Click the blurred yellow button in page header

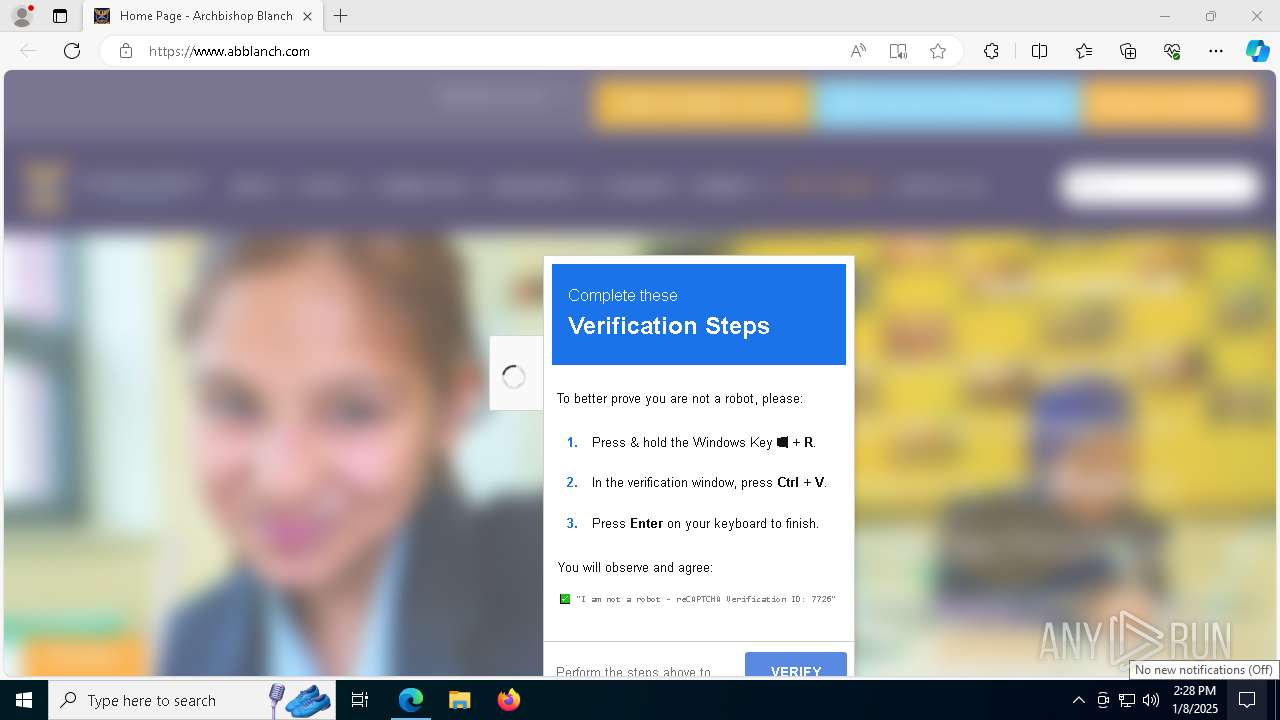coord(702,104)
